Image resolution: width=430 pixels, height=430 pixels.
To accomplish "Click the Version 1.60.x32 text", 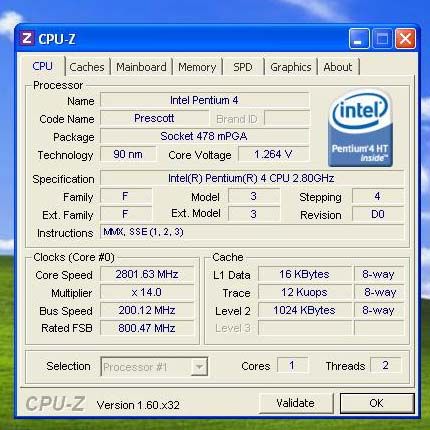I will [x=138, y=405].
